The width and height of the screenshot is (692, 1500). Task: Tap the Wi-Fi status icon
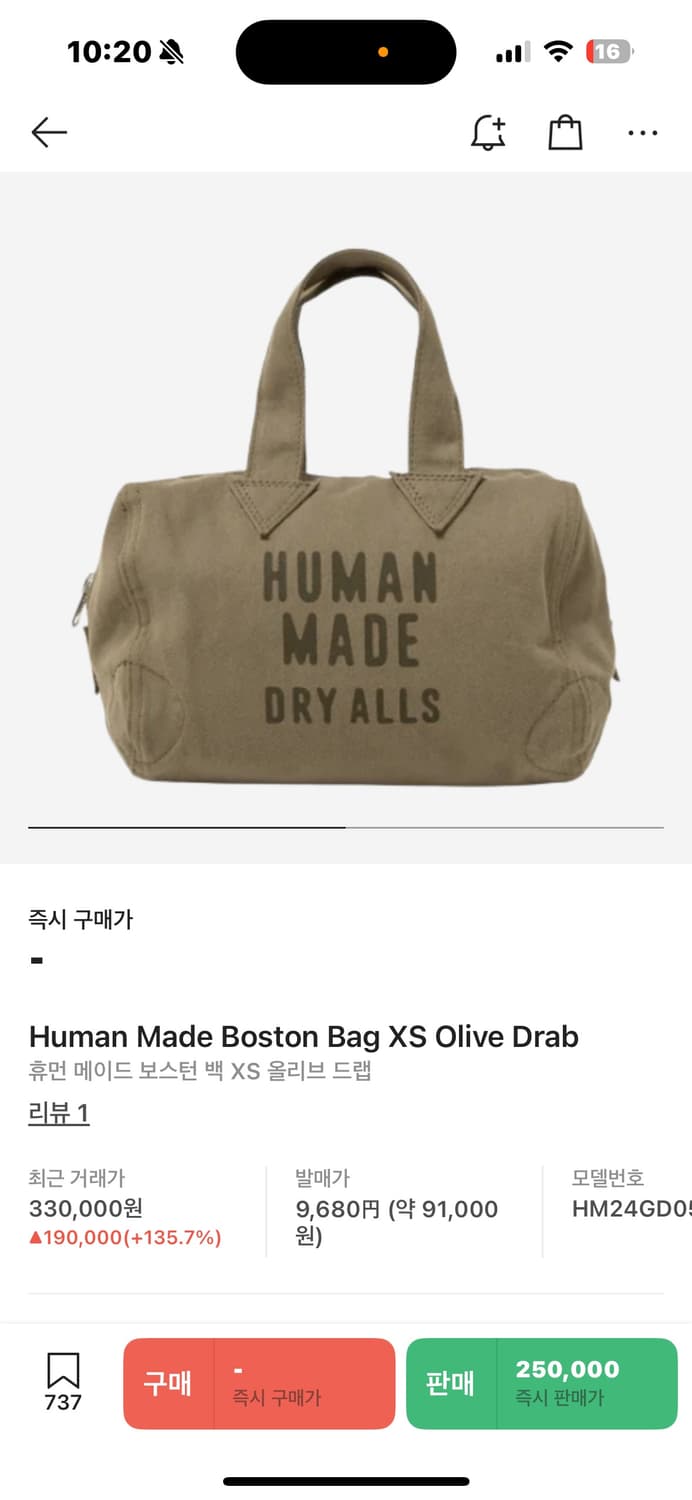(x=557, y=52)
